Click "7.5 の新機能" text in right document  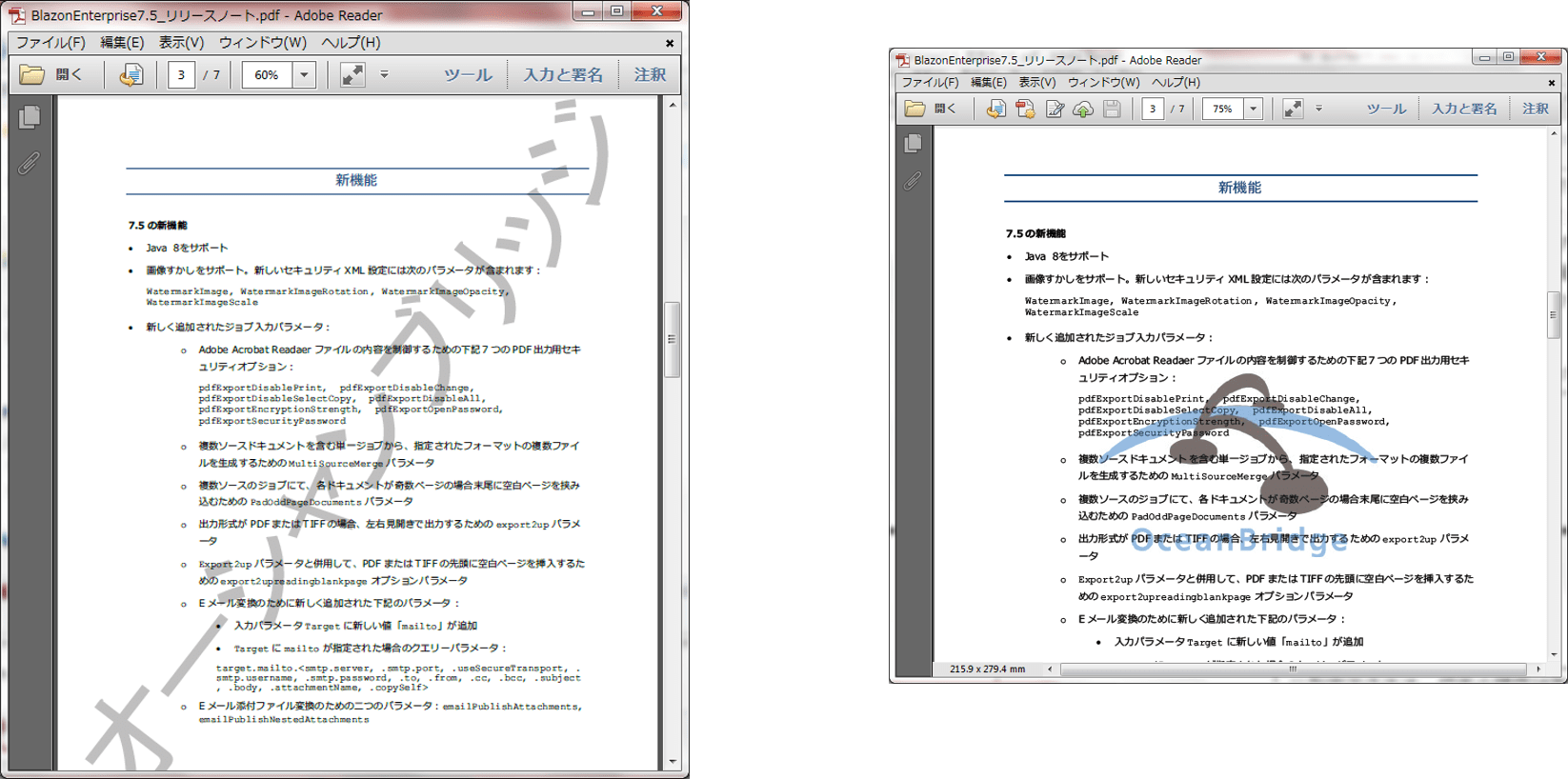[1035, 233]
